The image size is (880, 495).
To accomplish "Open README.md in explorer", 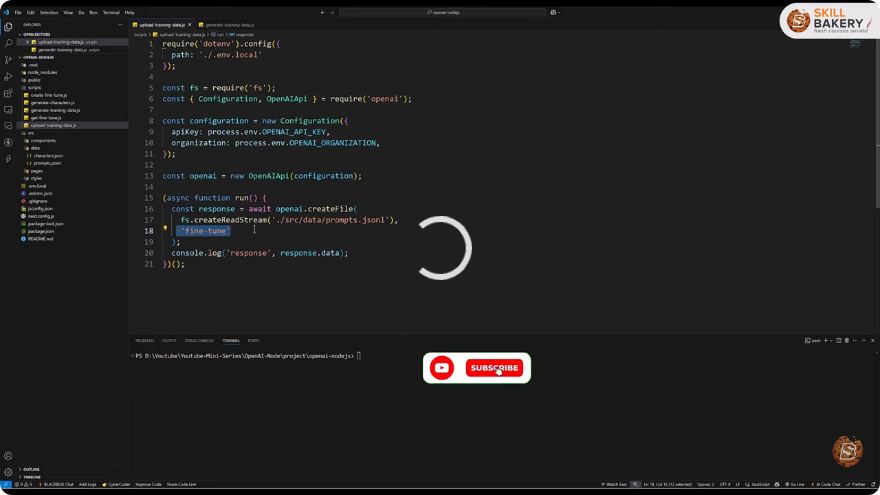I will [40, 239].
